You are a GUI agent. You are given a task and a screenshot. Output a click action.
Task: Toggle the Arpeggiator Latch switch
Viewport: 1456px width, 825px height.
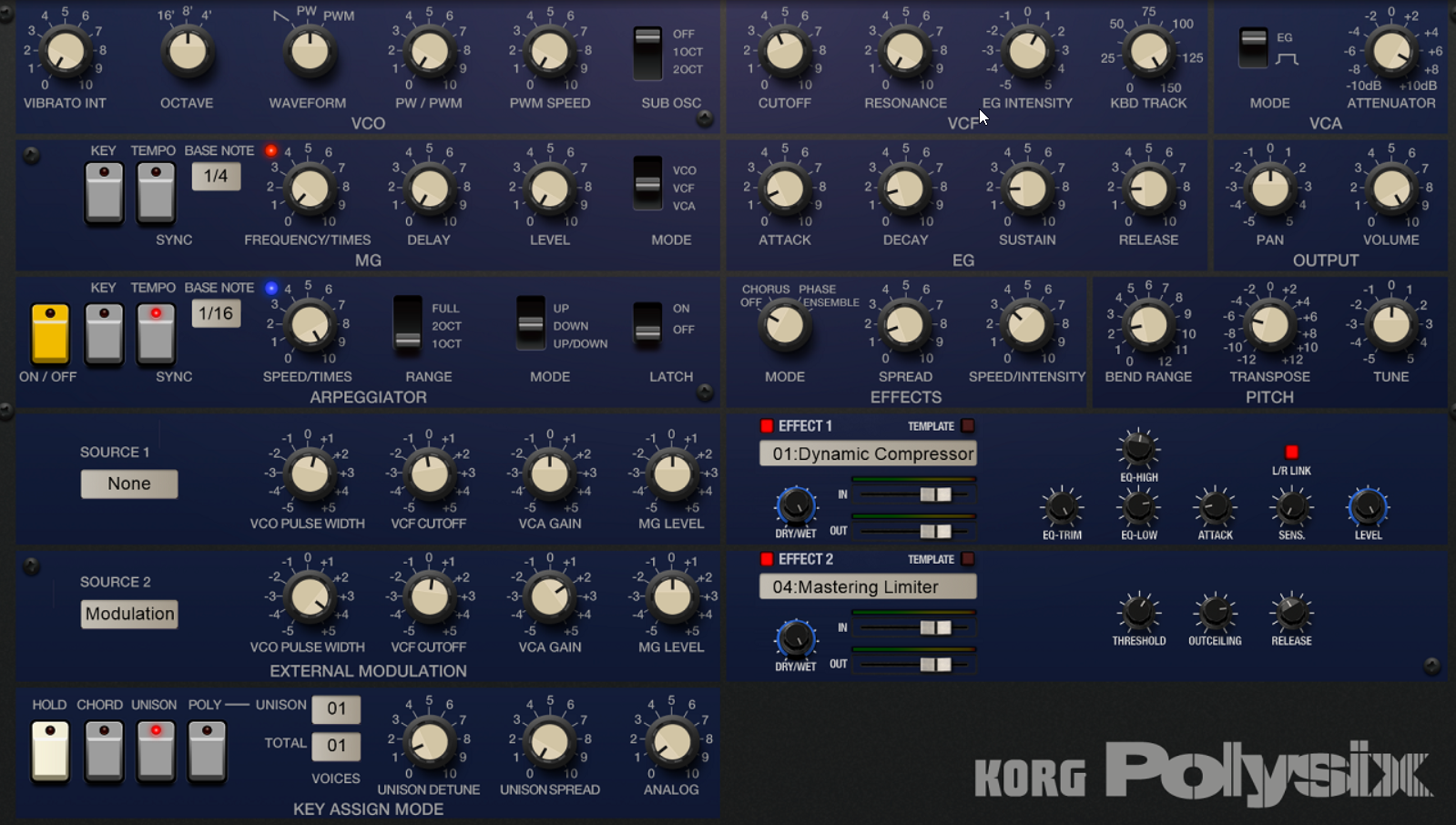647,325
